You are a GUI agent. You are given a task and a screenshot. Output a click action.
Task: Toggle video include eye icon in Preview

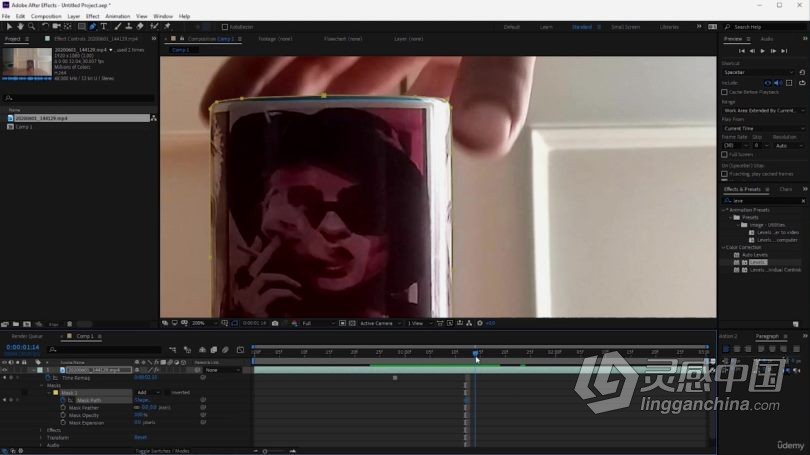click(768, 83)
